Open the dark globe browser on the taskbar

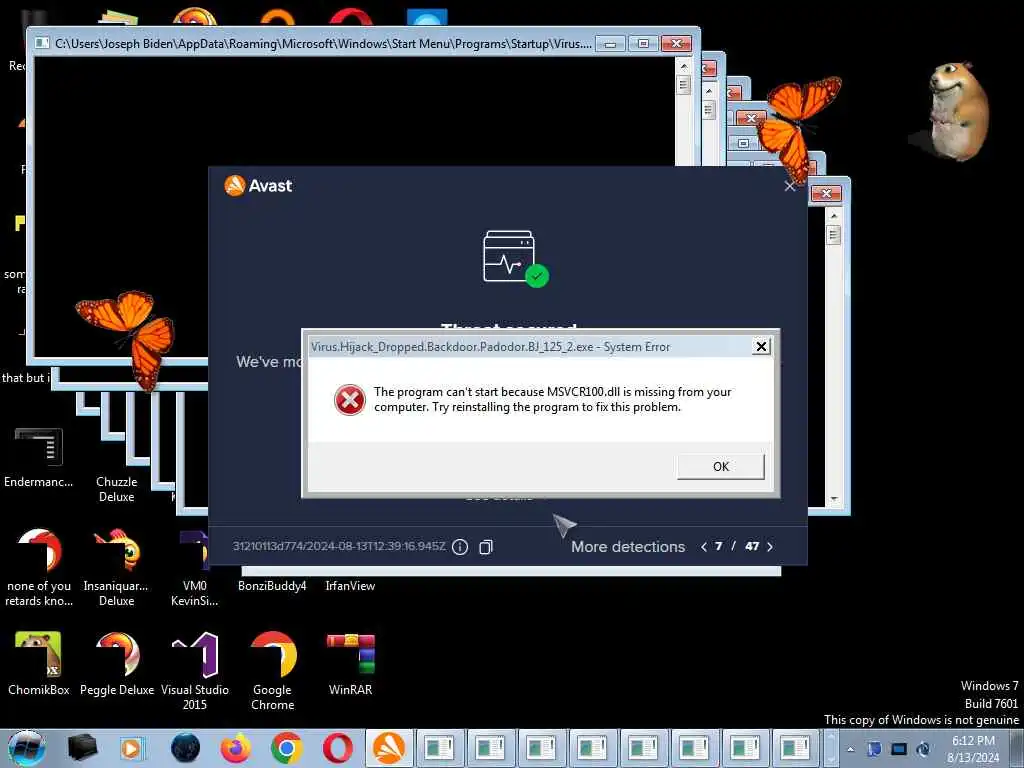click(185, 748)
